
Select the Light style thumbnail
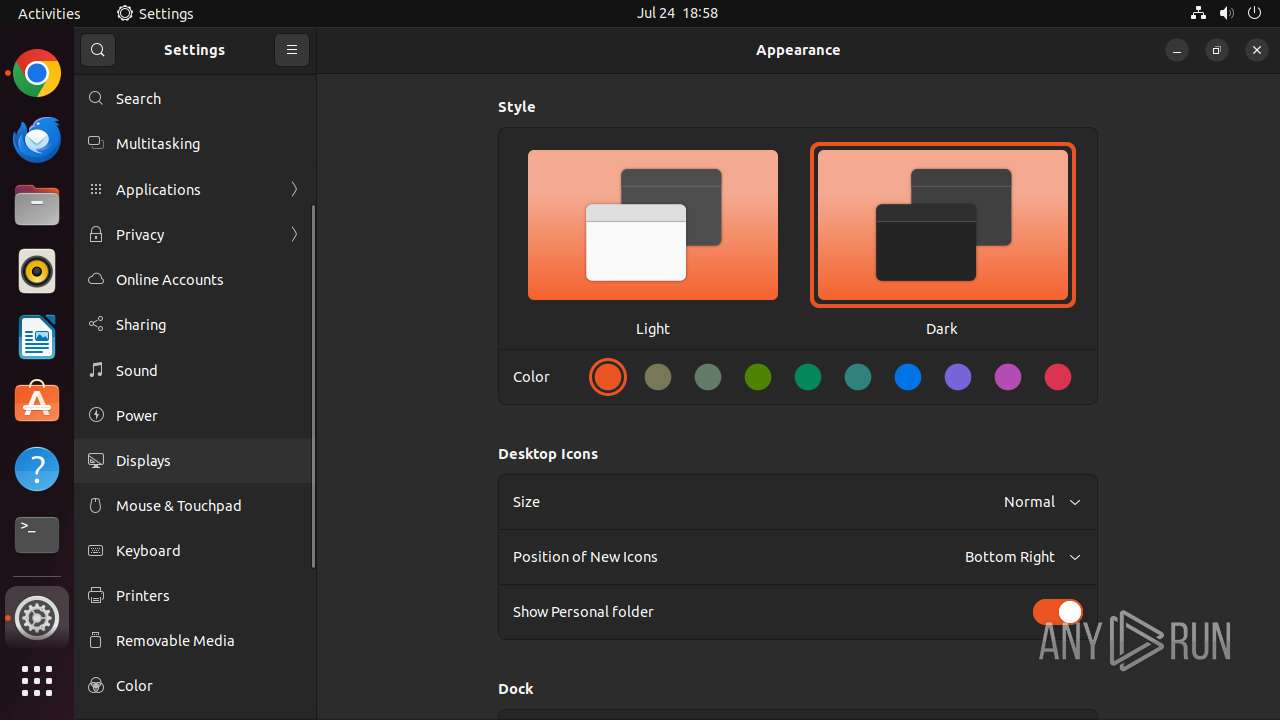click(653, 225)
